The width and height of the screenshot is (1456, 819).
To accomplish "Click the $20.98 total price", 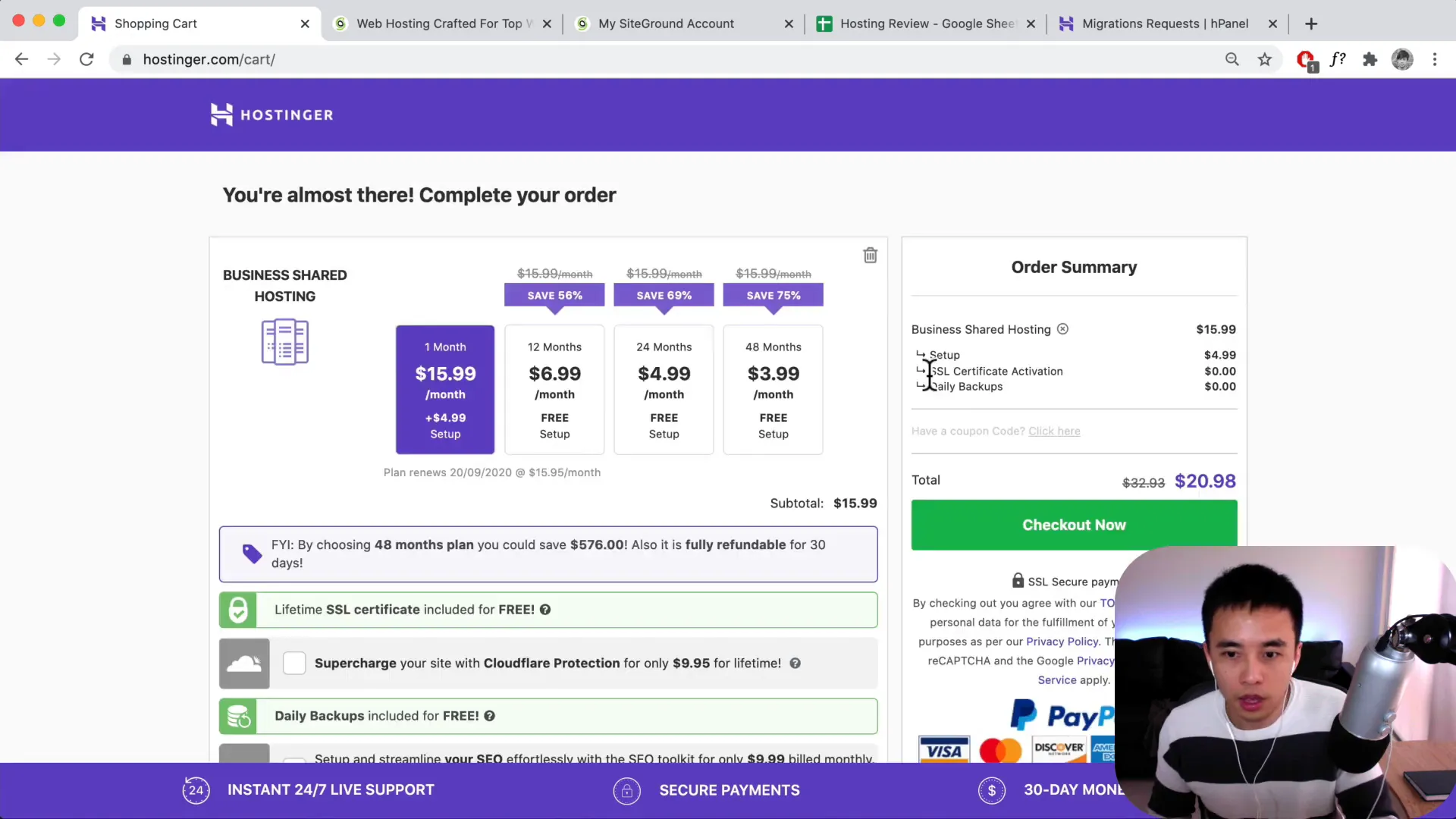I will click(x=1205, y=481).
